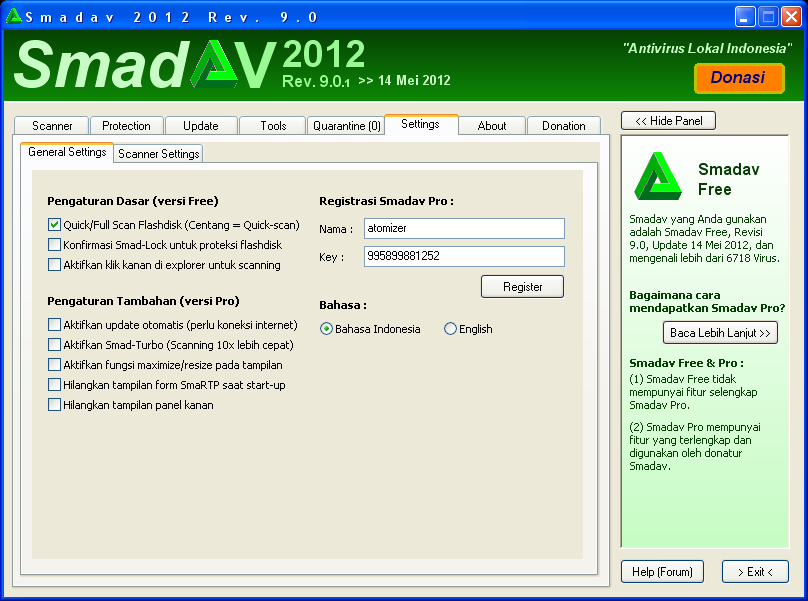Image resolution: width=808 pixels, height=601 pixels.
Task: Switch to the Donation tab
Action: 564,126
